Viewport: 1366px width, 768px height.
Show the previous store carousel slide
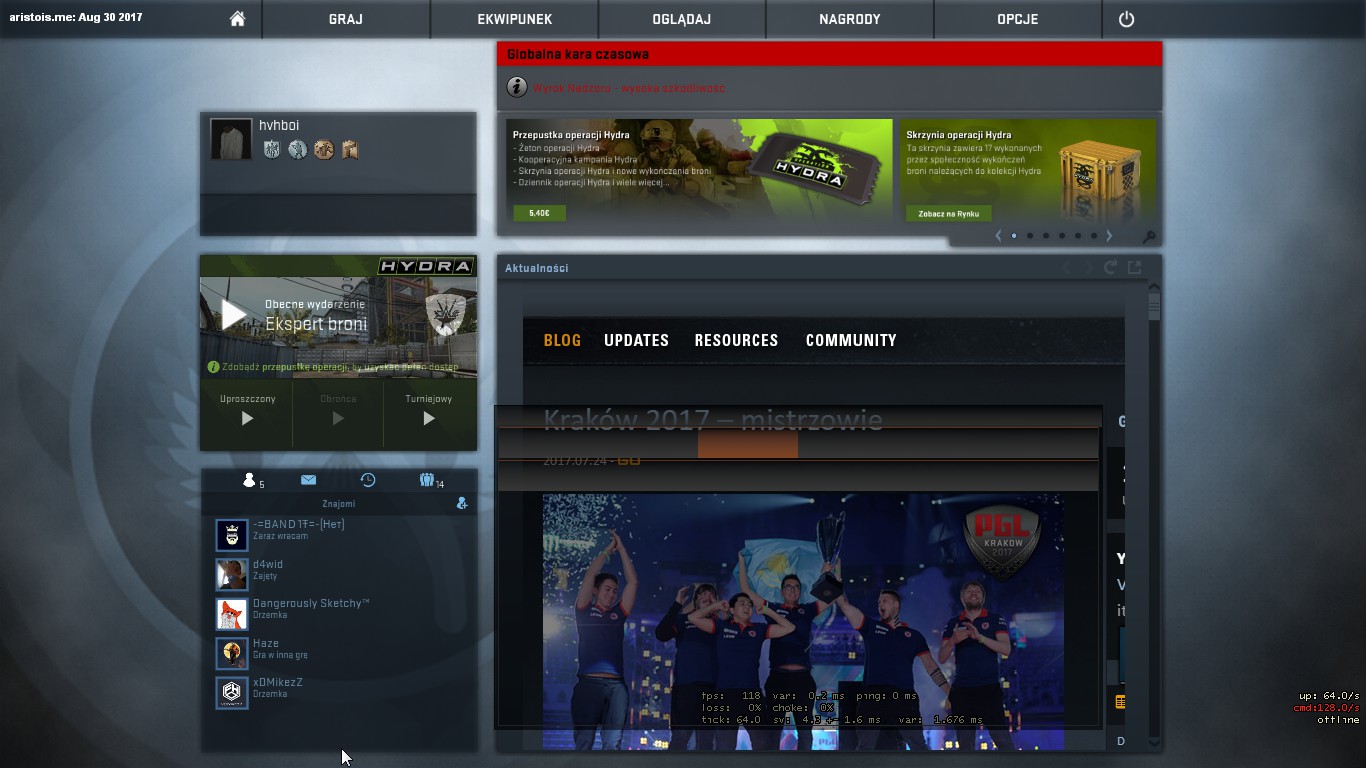pyautogui.click(x=998, y=236)
